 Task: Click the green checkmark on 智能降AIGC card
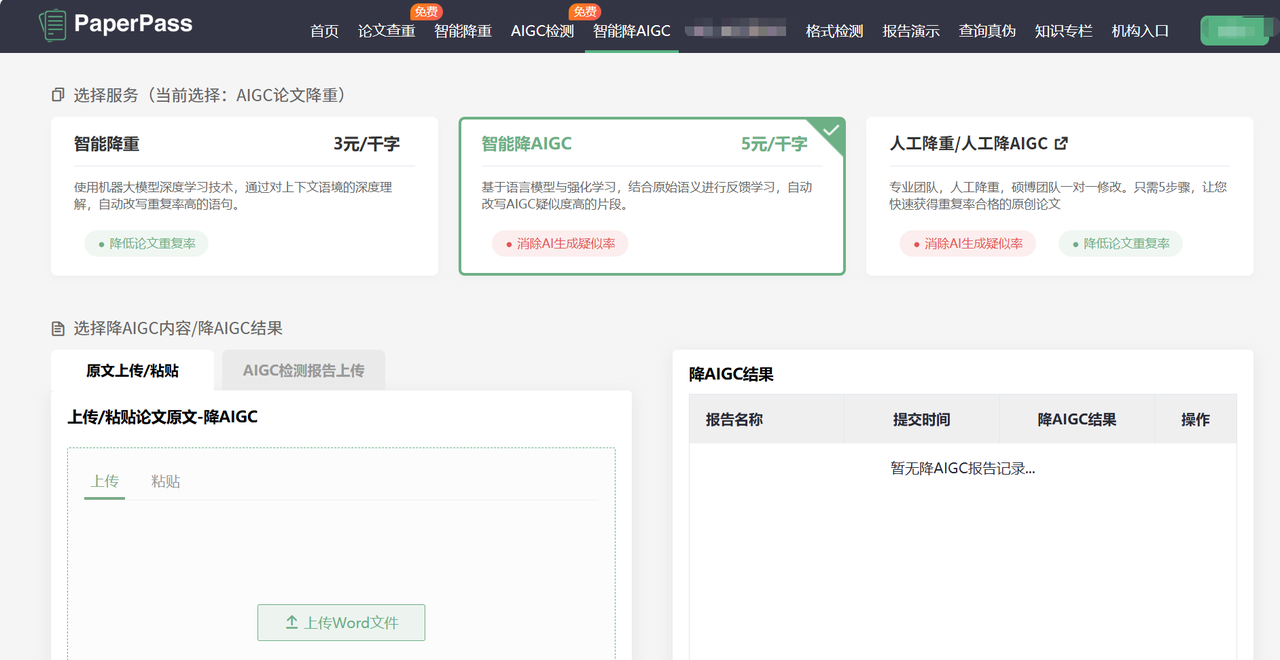click(831, 130)
